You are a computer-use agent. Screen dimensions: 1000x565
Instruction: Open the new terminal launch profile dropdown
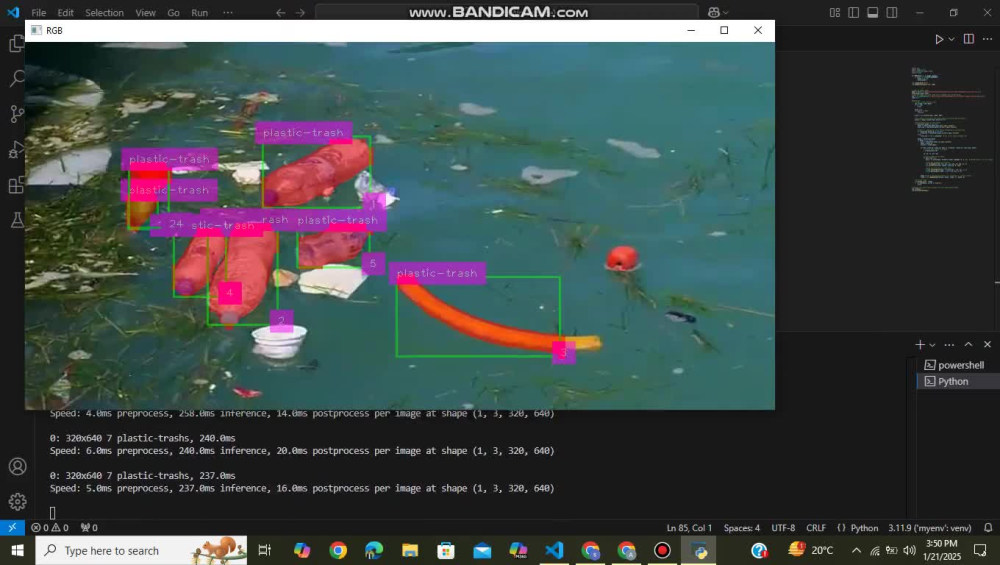coord(932,345)
